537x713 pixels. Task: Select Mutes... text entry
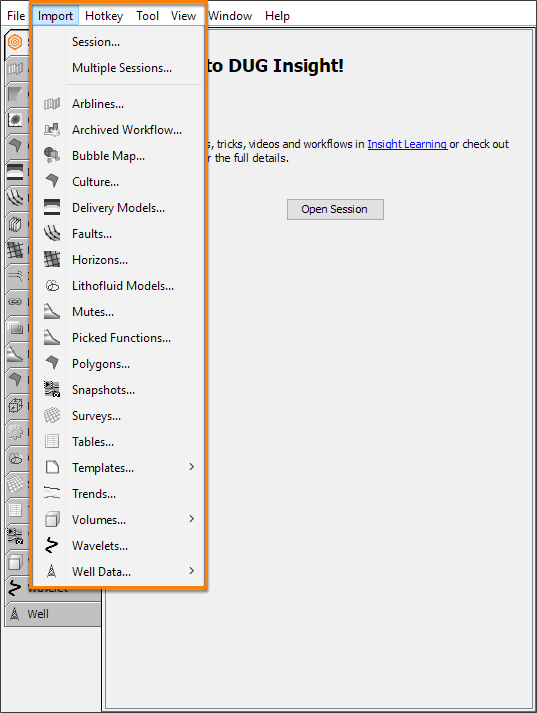(93, 311)
